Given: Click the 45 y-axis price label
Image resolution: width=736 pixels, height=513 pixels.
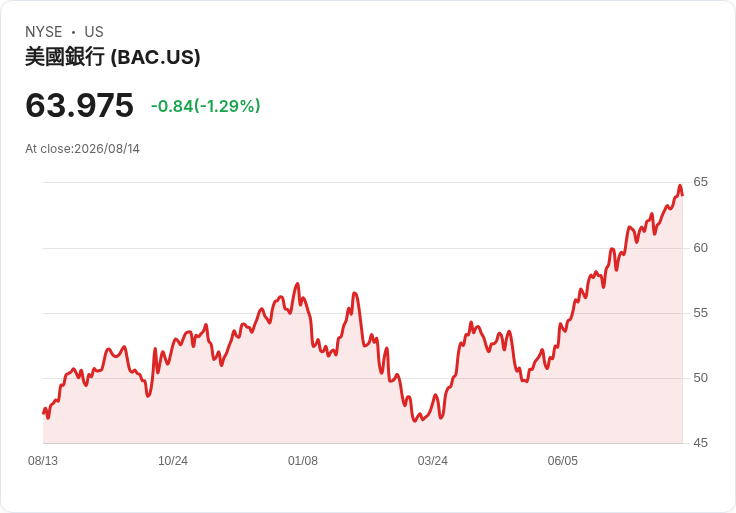Looking at the screenshot, I should 700,443.
